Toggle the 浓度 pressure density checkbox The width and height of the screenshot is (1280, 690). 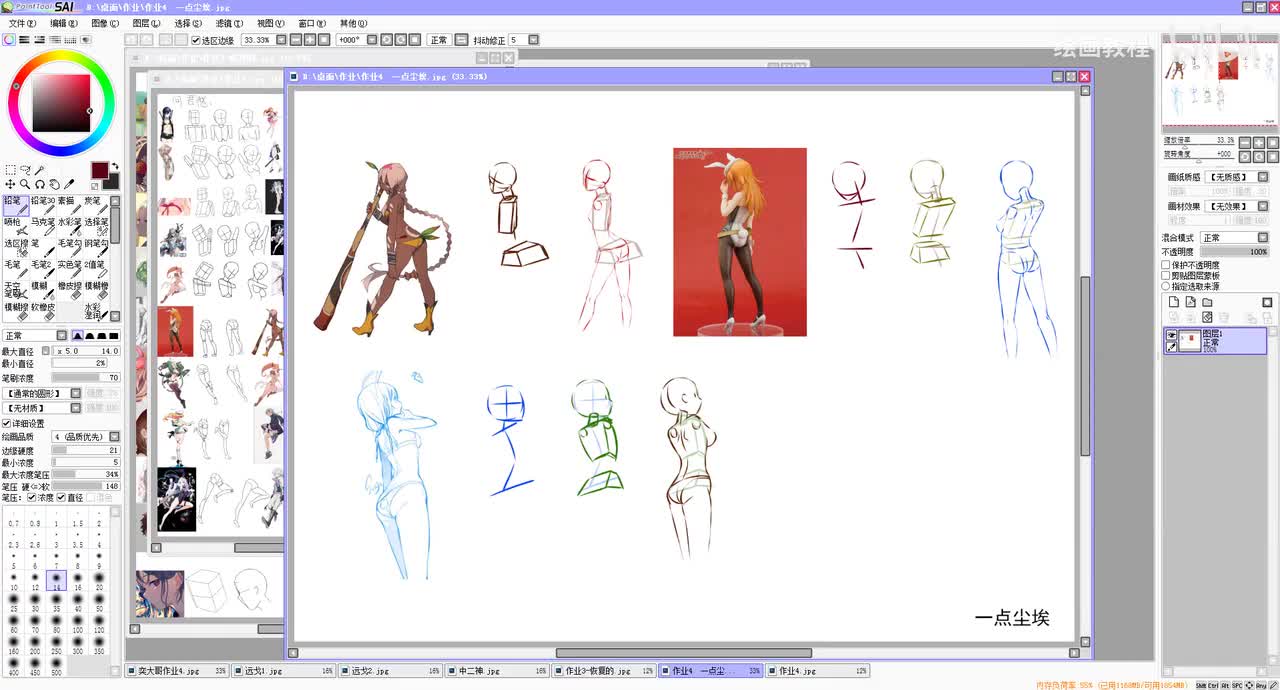click(32, 497)
